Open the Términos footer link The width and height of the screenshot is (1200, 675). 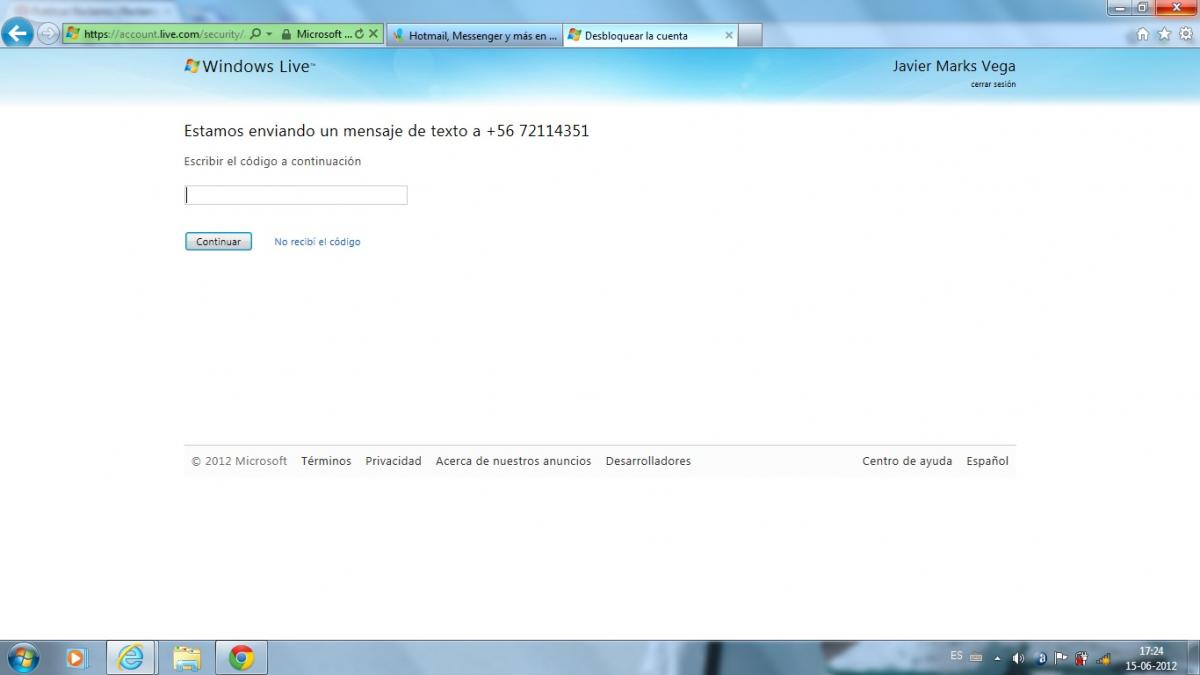coord(326,461)
